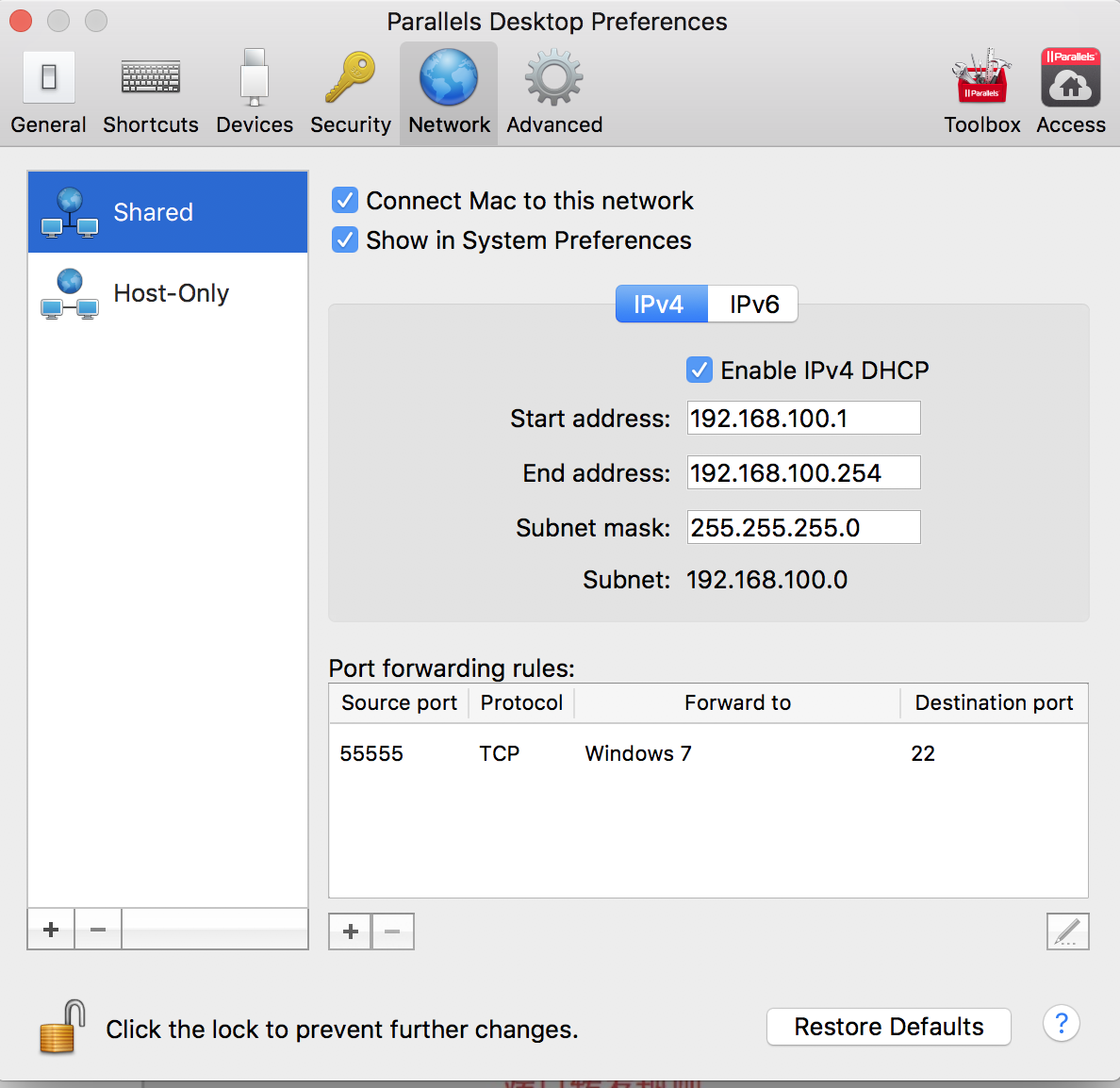This screenshot has height=1088, width=1120.
Task: Click Destination port column header
Action: (994, 703)
